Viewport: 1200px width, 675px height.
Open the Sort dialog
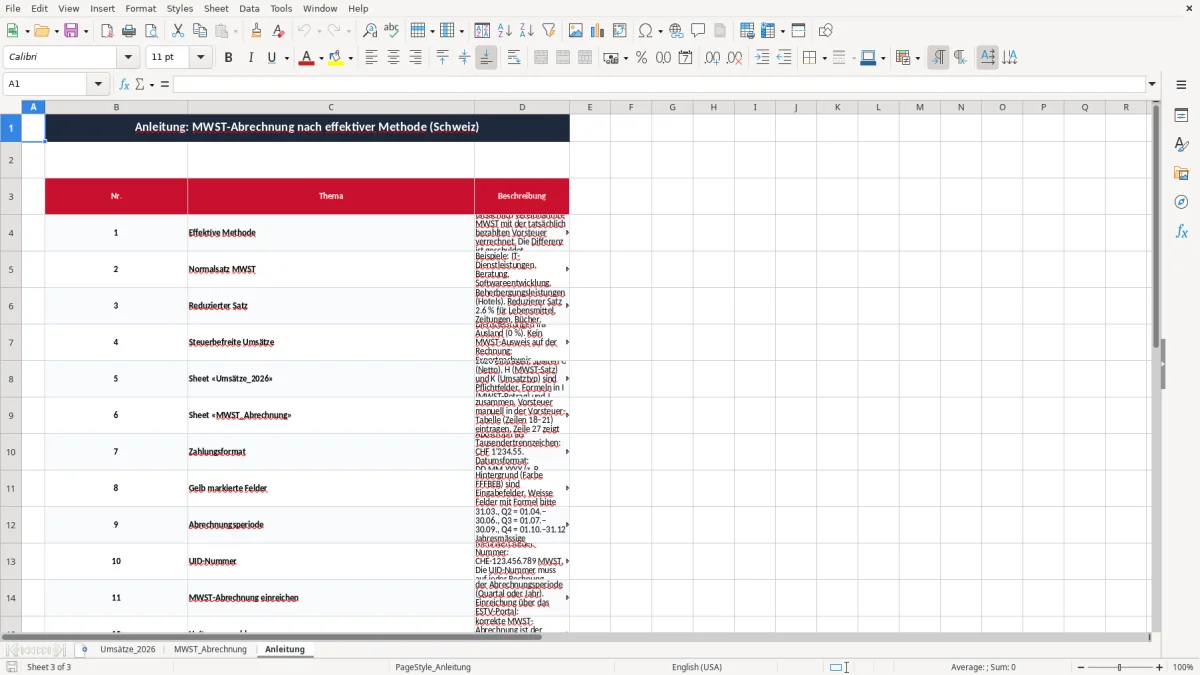click(x=482, y=31)
